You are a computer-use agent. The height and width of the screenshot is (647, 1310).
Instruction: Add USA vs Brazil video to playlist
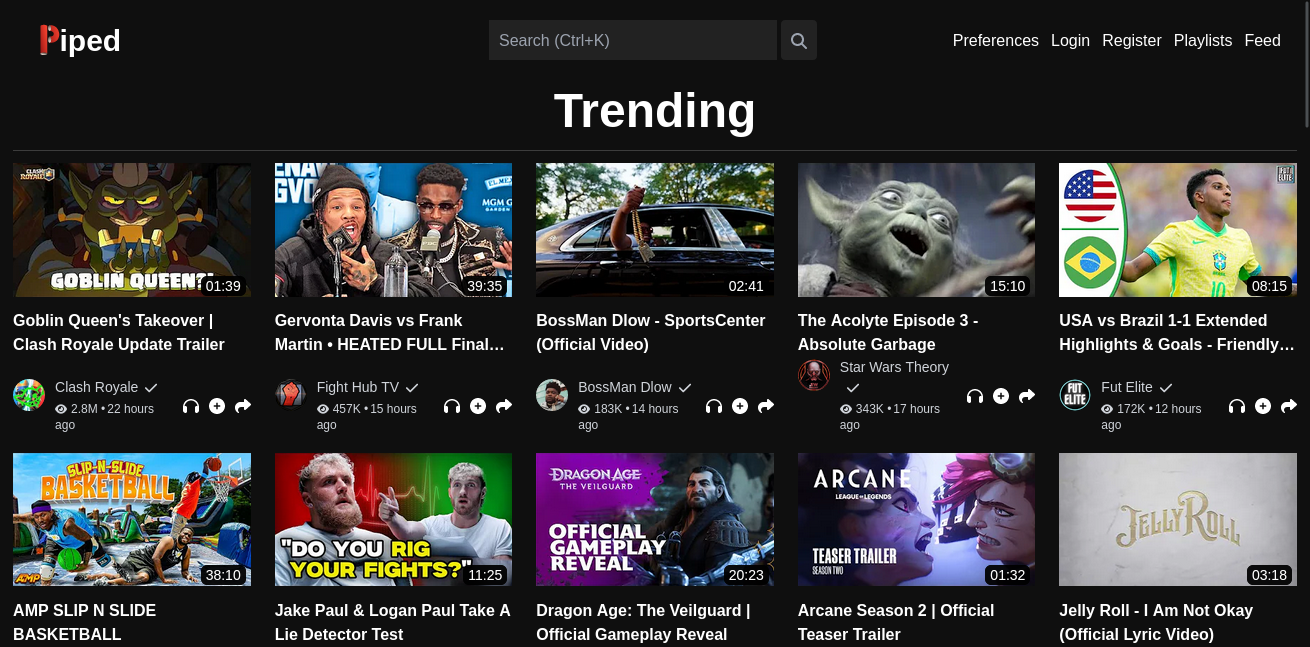coord(1263,406)
